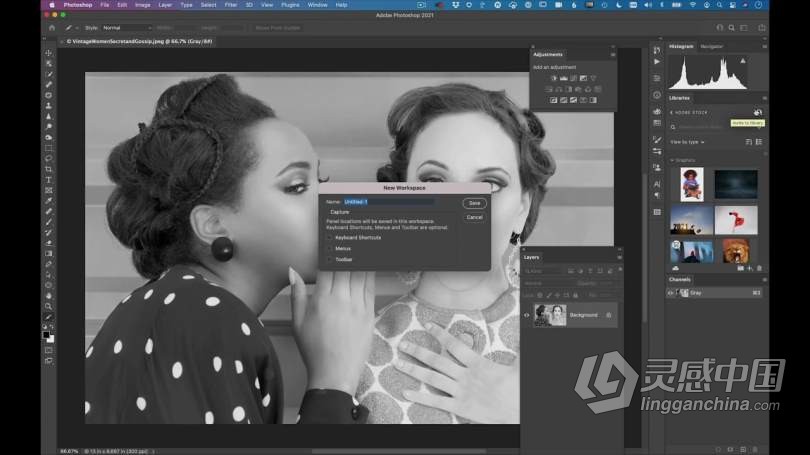Image resolution: width=810 pixels, height=455 pixels.
Task: Open the Apple menu
Action: coord(52,5)
